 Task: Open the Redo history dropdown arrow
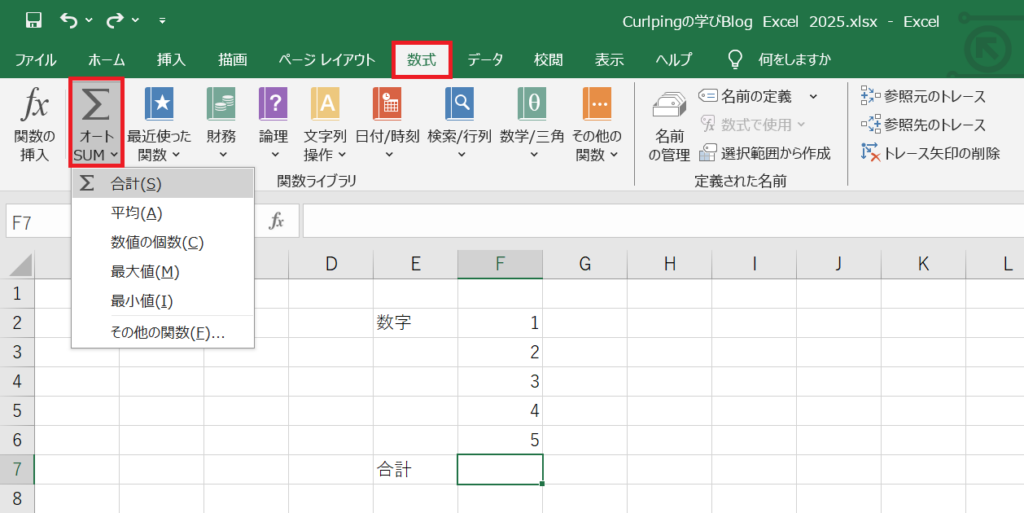coord(136,21)
